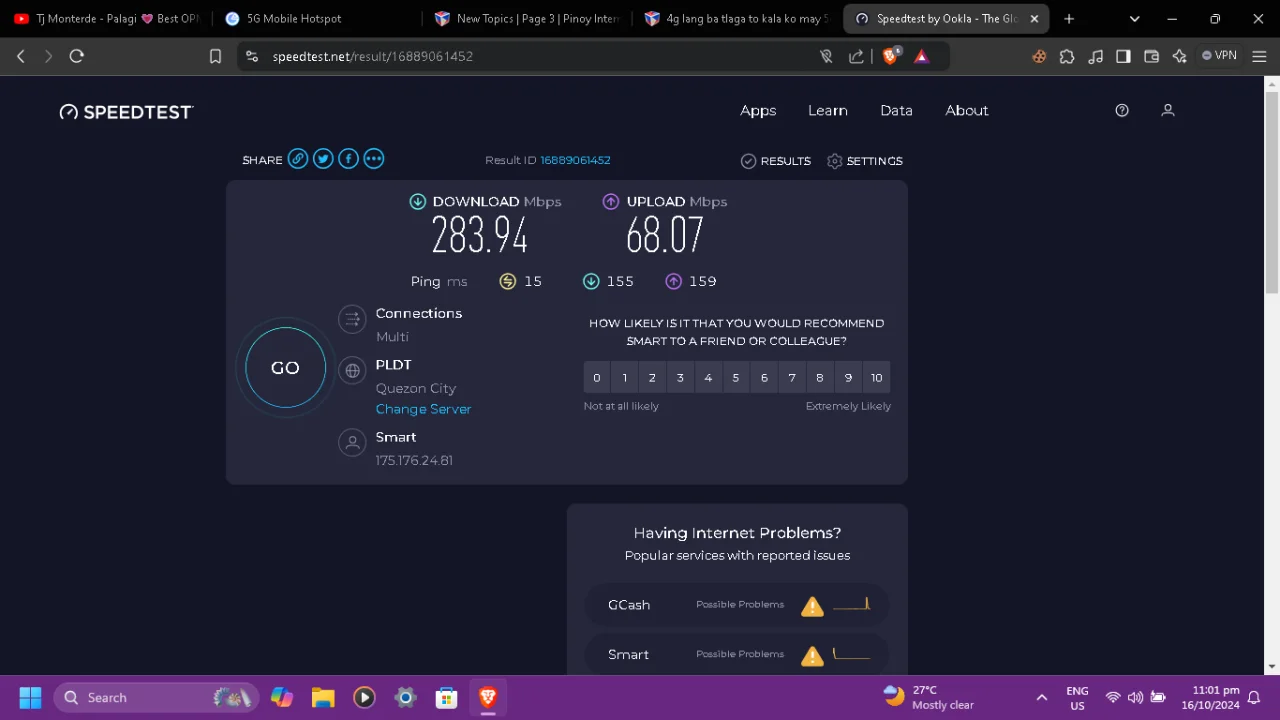Viewport: 1280px width, 720px height.
Task: Click Change Server link
Action: [x=423, y=409]
